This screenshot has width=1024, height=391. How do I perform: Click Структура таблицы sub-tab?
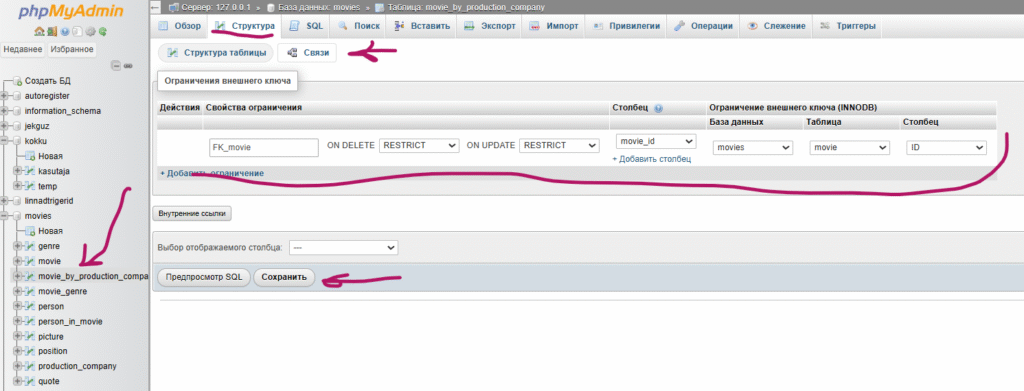tap(216, 53)
